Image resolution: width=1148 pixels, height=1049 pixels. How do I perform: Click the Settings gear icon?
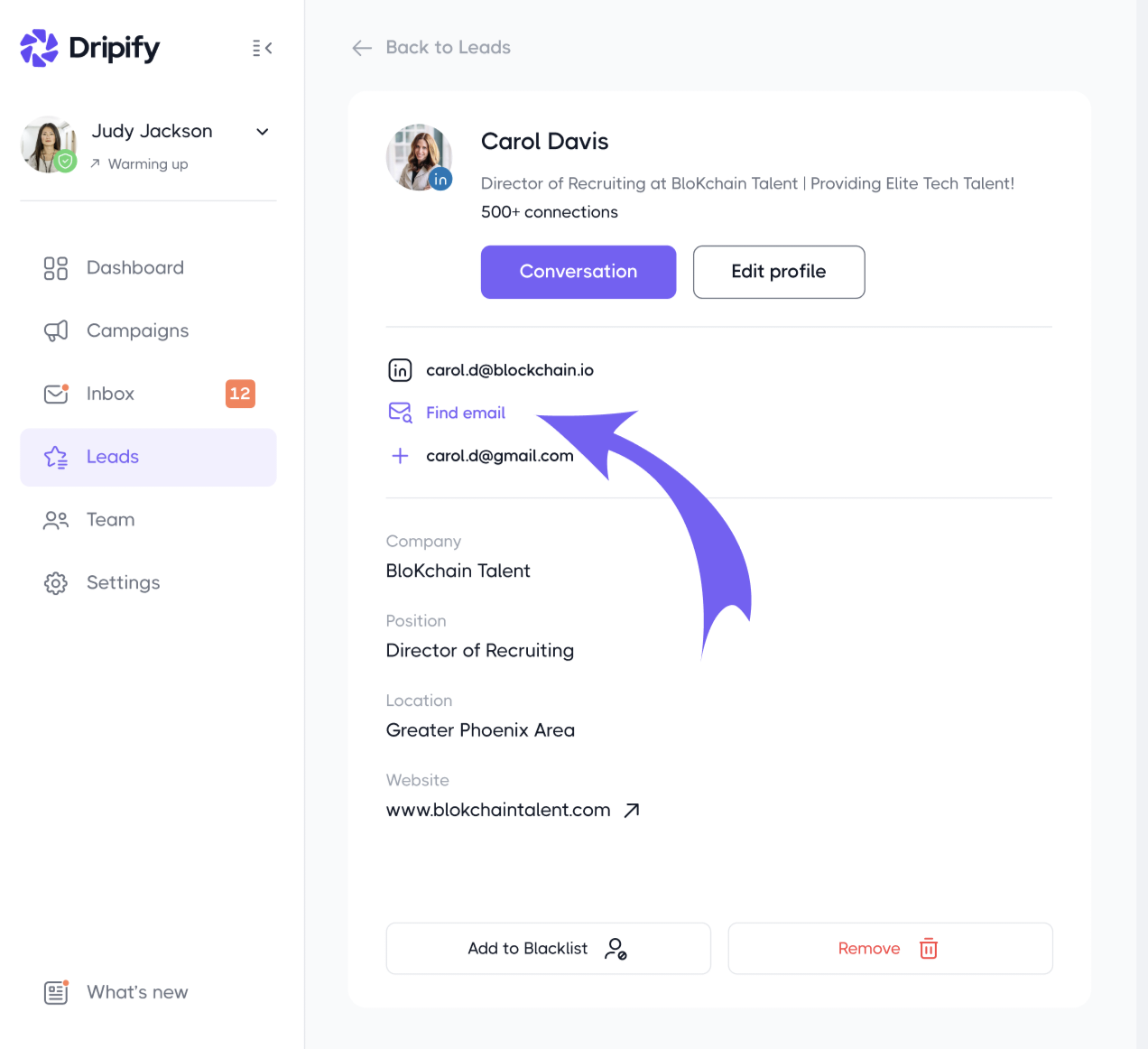click(56, 583)
